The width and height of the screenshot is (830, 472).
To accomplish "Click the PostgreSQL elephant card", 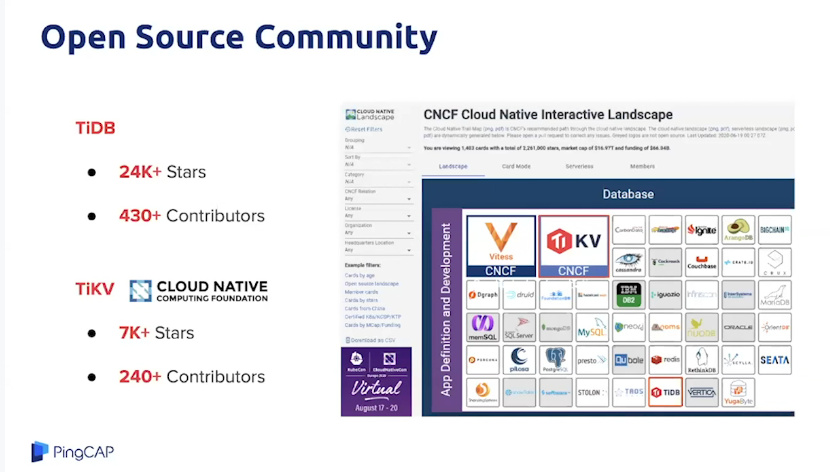I will coord(554,359).
